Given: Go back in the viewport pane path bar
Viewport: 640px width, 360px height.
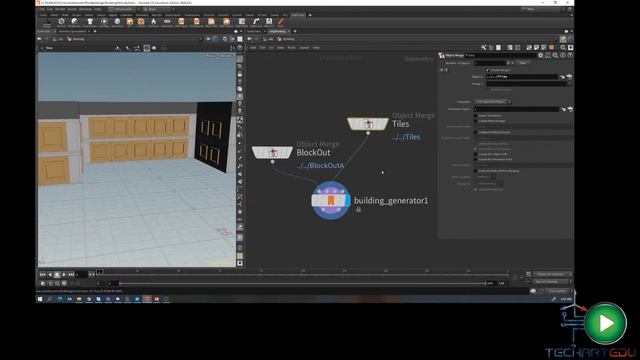Looking at the screenshot, I should [40, 39].
